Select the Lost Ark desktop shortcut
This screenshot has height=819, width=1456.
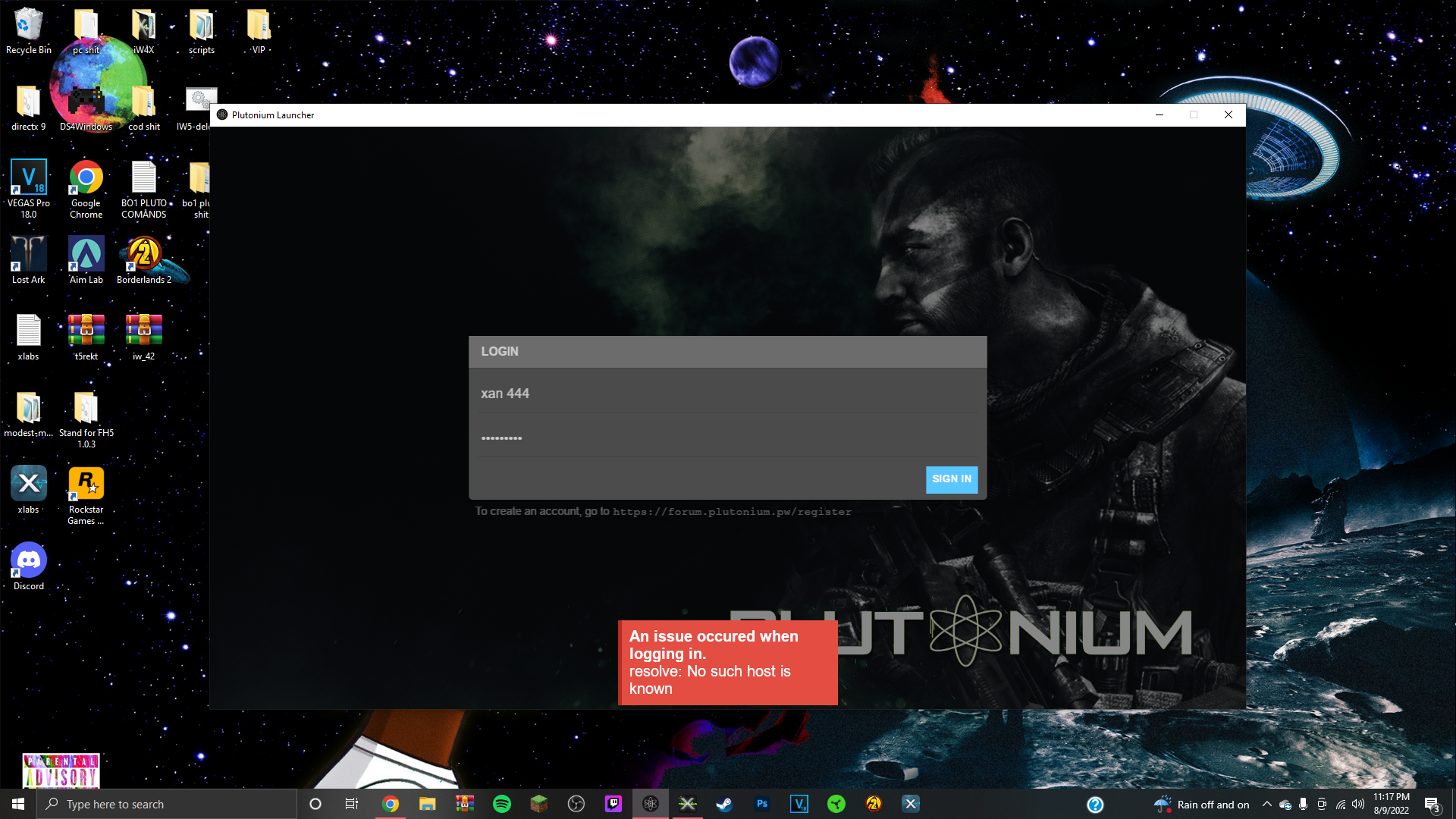point(29,261)
